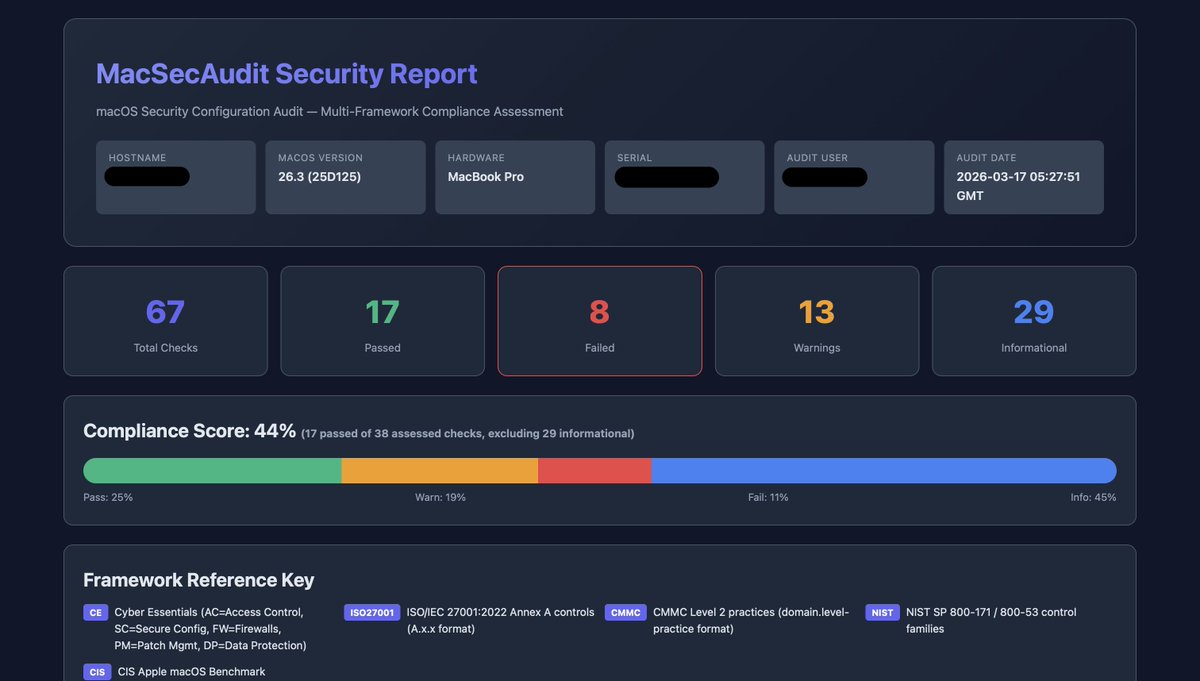Click the Total Checks card
1200x681 pixels.
pos(165,320)
